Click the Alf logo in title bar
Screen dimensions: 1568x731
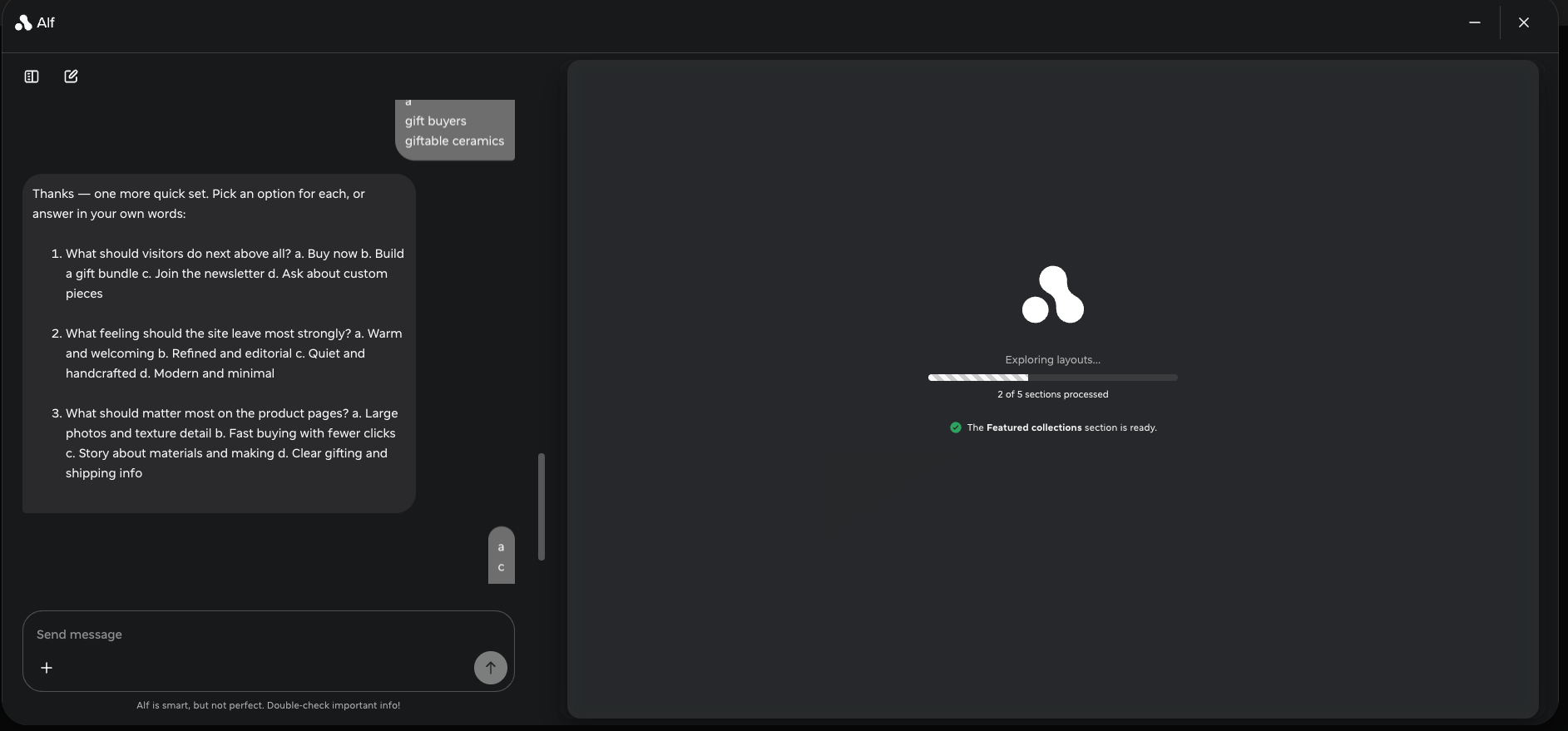click(23, 23)
